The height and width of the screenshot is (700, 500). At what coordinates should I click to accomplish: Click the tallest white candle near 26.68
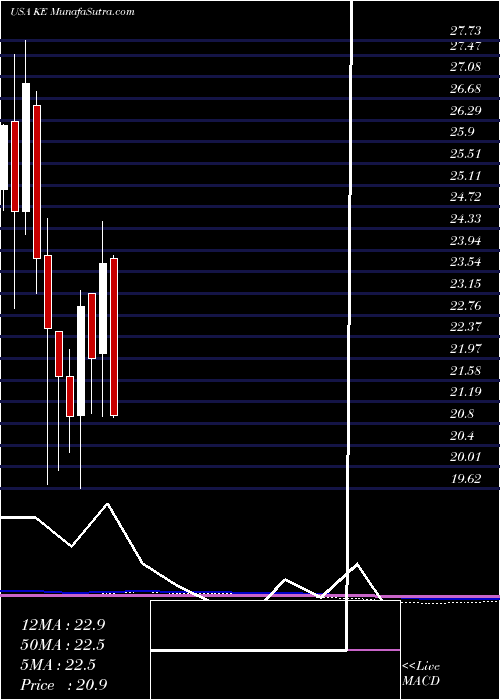pos(26,147)
